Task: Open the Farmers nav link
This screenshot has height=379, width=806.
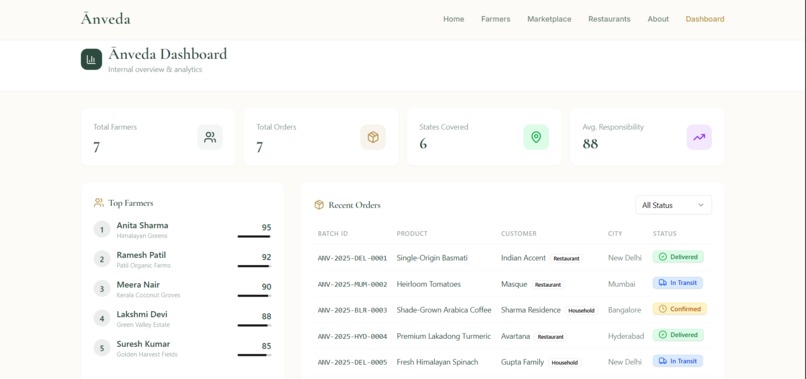Action: (496, 19)
